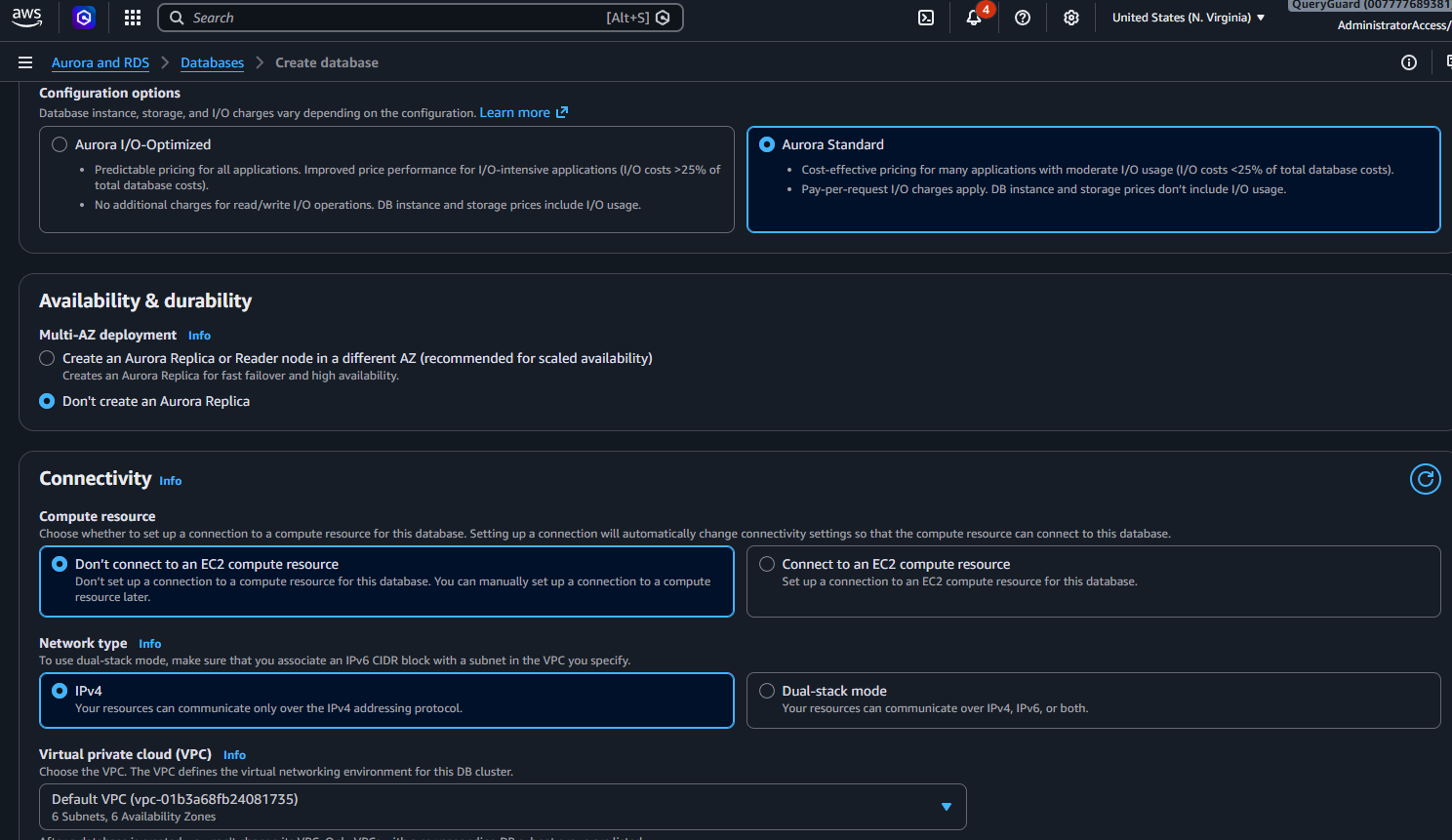The width and height of the screenshot is (1452, 840).
Task: Choose Create an Aurora Replica option
Action: pos(47,358)
